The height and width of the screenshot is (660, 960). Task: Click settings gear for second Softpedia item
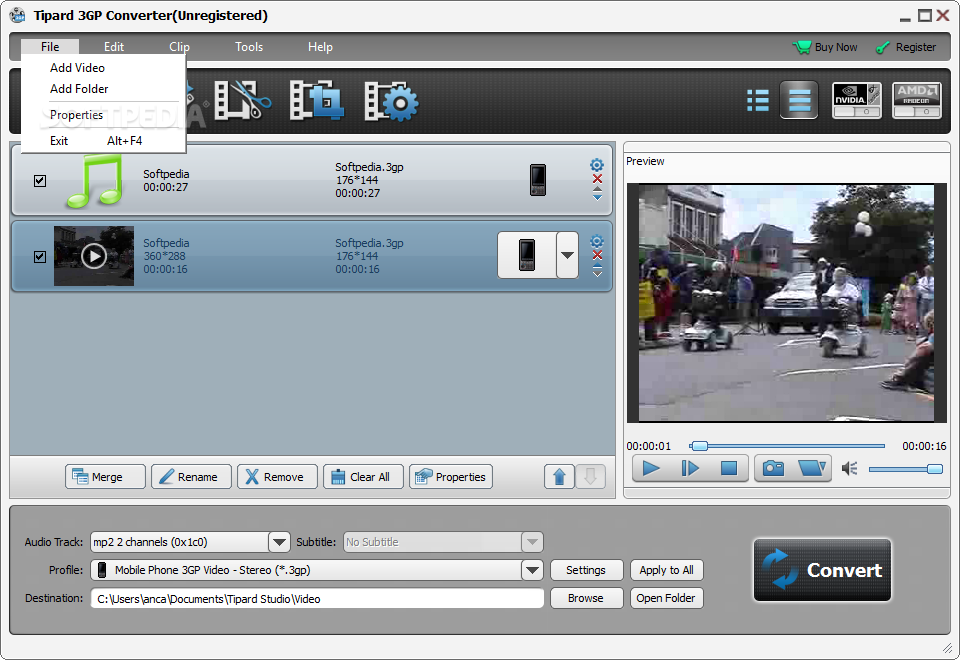597,241
